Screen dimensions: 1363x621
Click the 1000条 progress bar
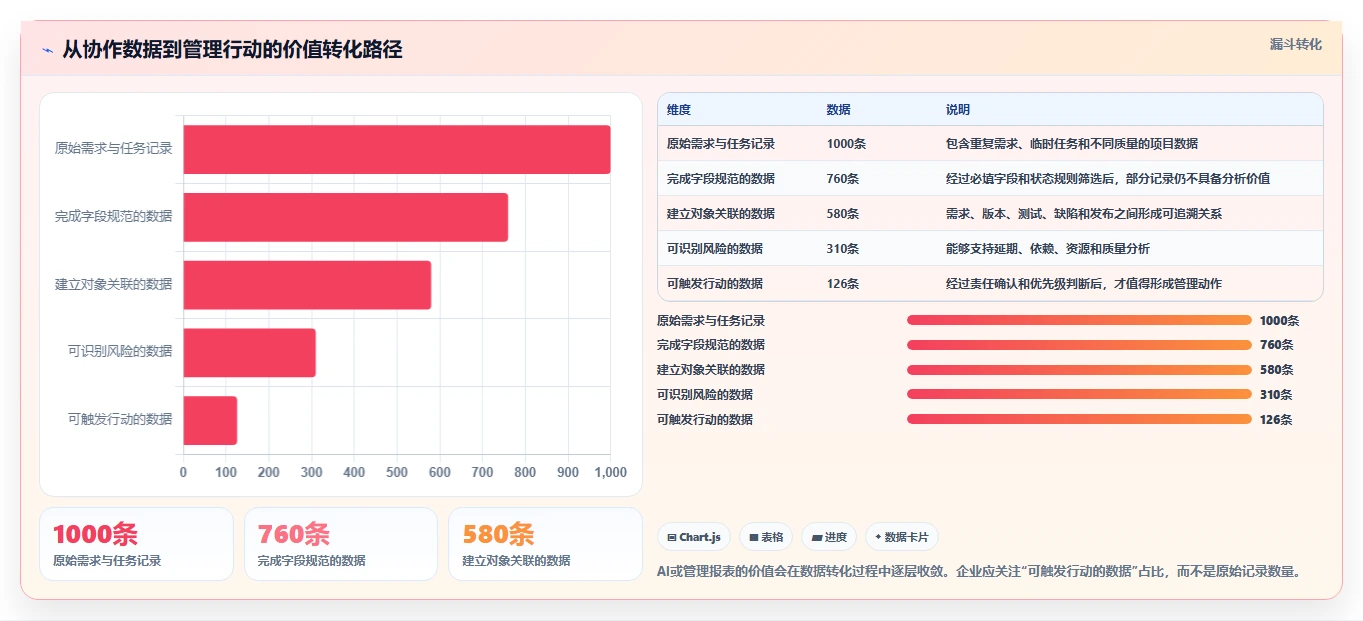[x=1079, y=320]
